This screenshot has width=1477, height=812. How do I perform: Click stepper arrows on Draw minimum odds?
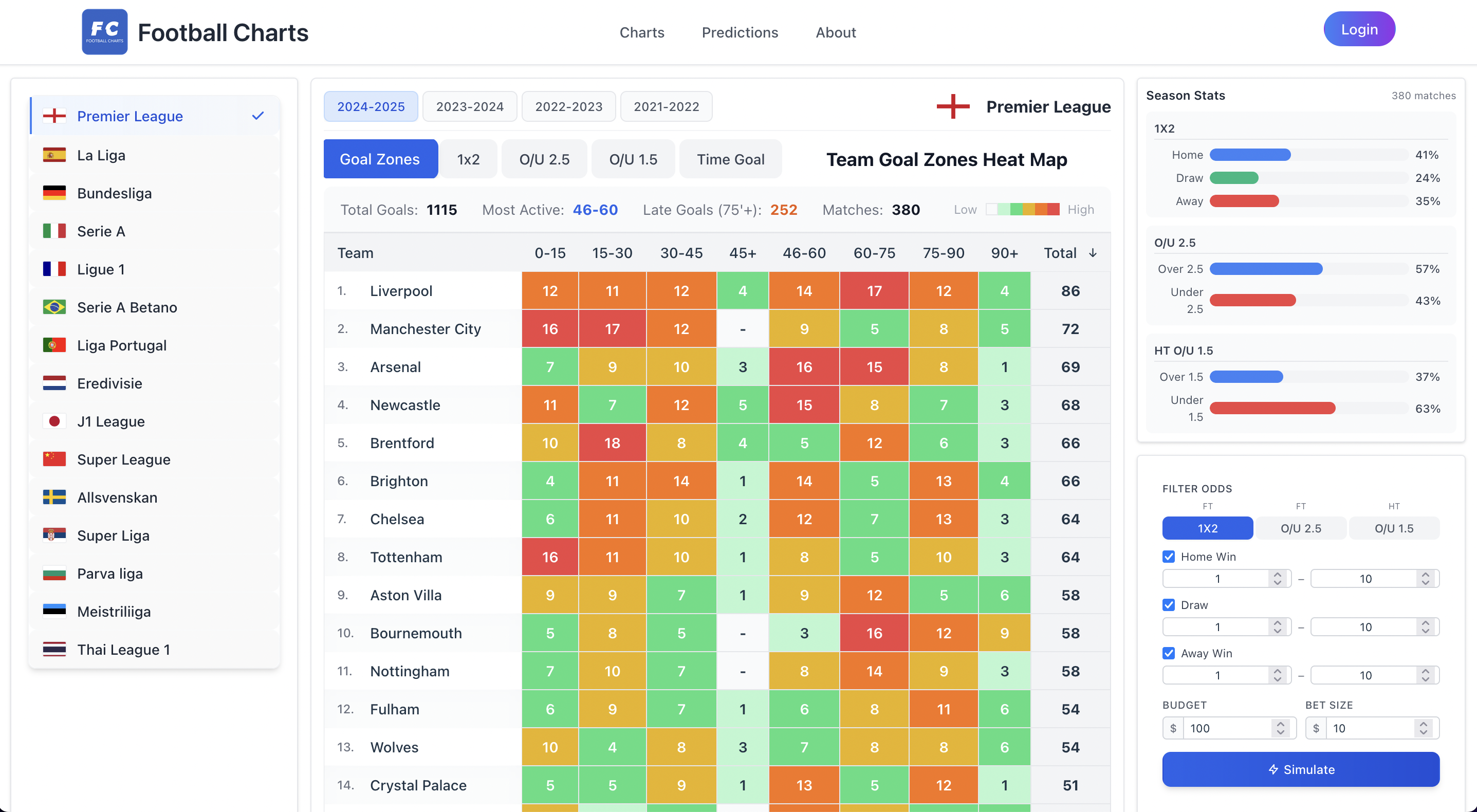coord(1278,627)
